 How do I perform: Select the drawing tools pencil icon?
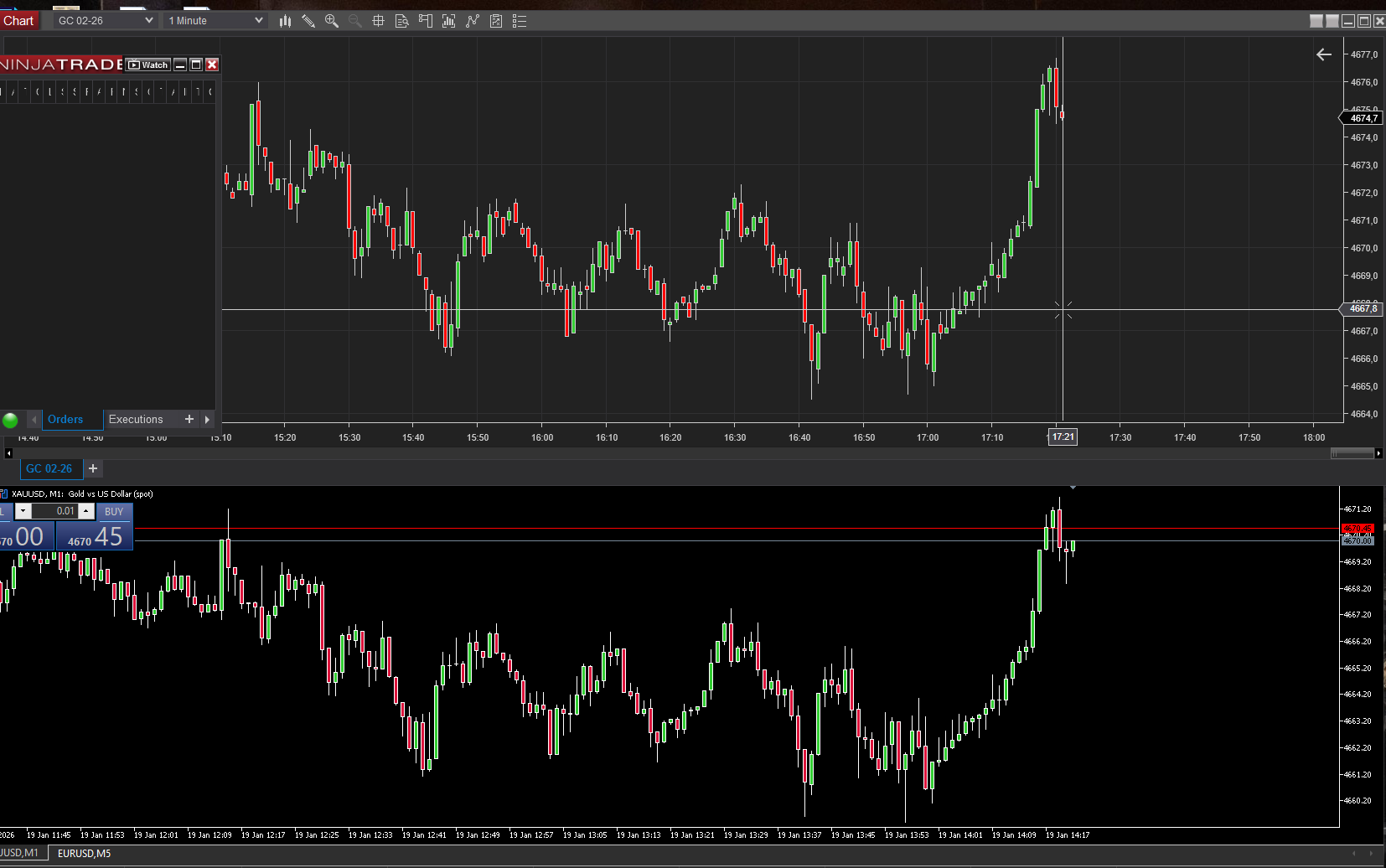308,21
